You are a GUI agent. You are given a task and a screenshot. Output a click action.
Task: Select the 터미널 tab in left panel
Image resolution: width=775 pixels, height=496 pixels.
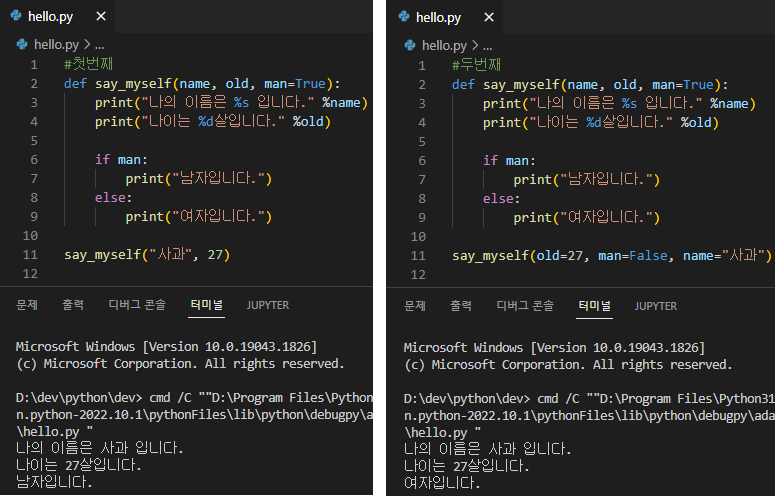207,305
